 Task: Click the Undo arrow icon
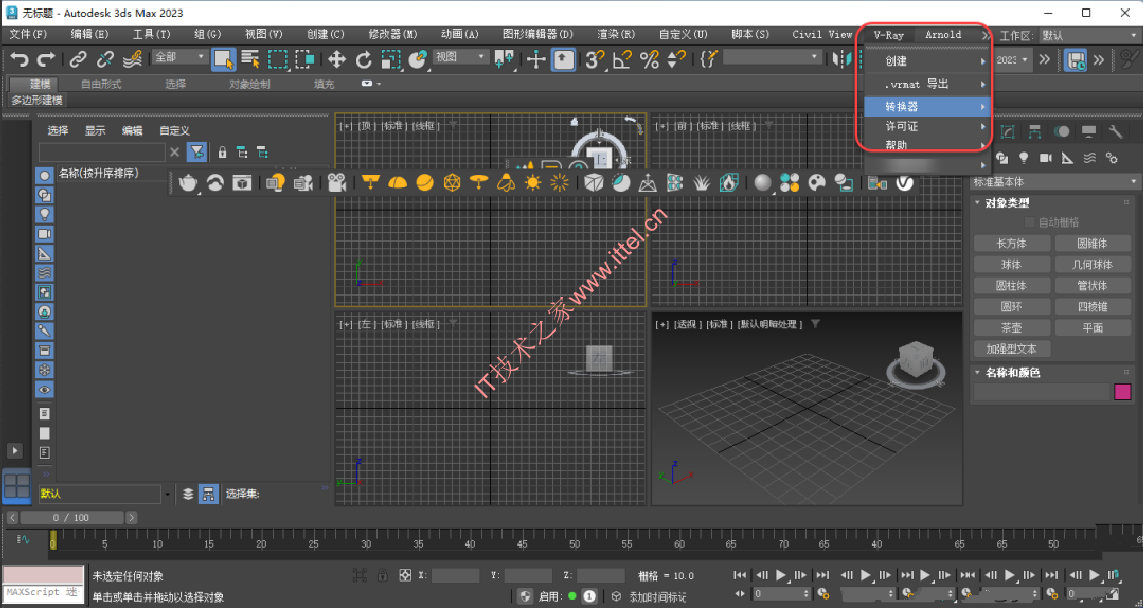(x=20, y=60)
